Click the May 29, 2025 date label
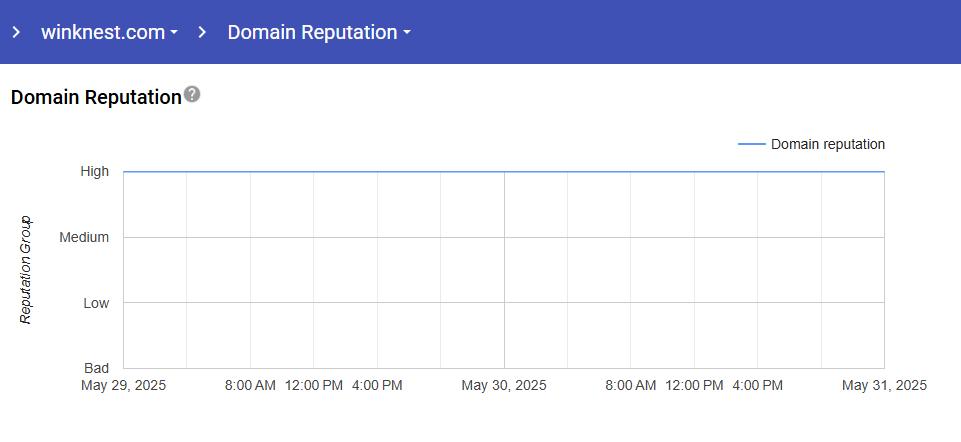The image size is (961, 442). click(x=124, y=385)
